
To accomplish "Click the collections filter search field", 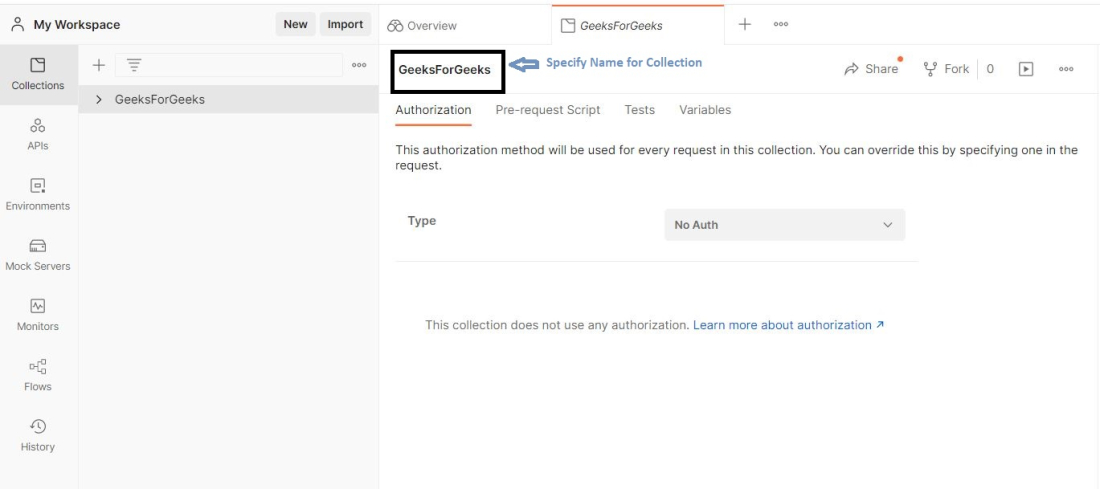I will (x=229, y=65).
